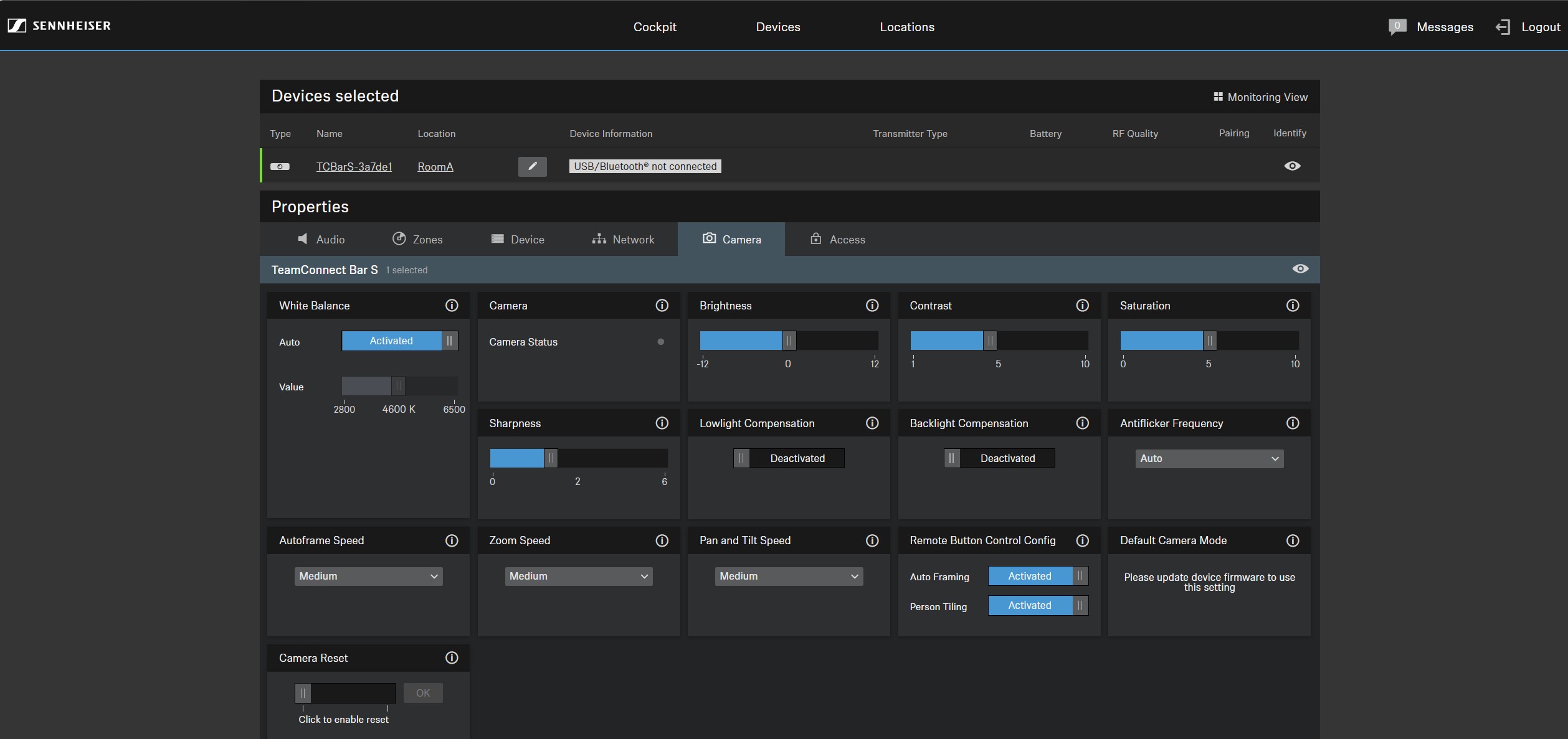This screenshot has height=739, width=1568.
Task: Show info for Camera panel
Action: coord(662,305)
